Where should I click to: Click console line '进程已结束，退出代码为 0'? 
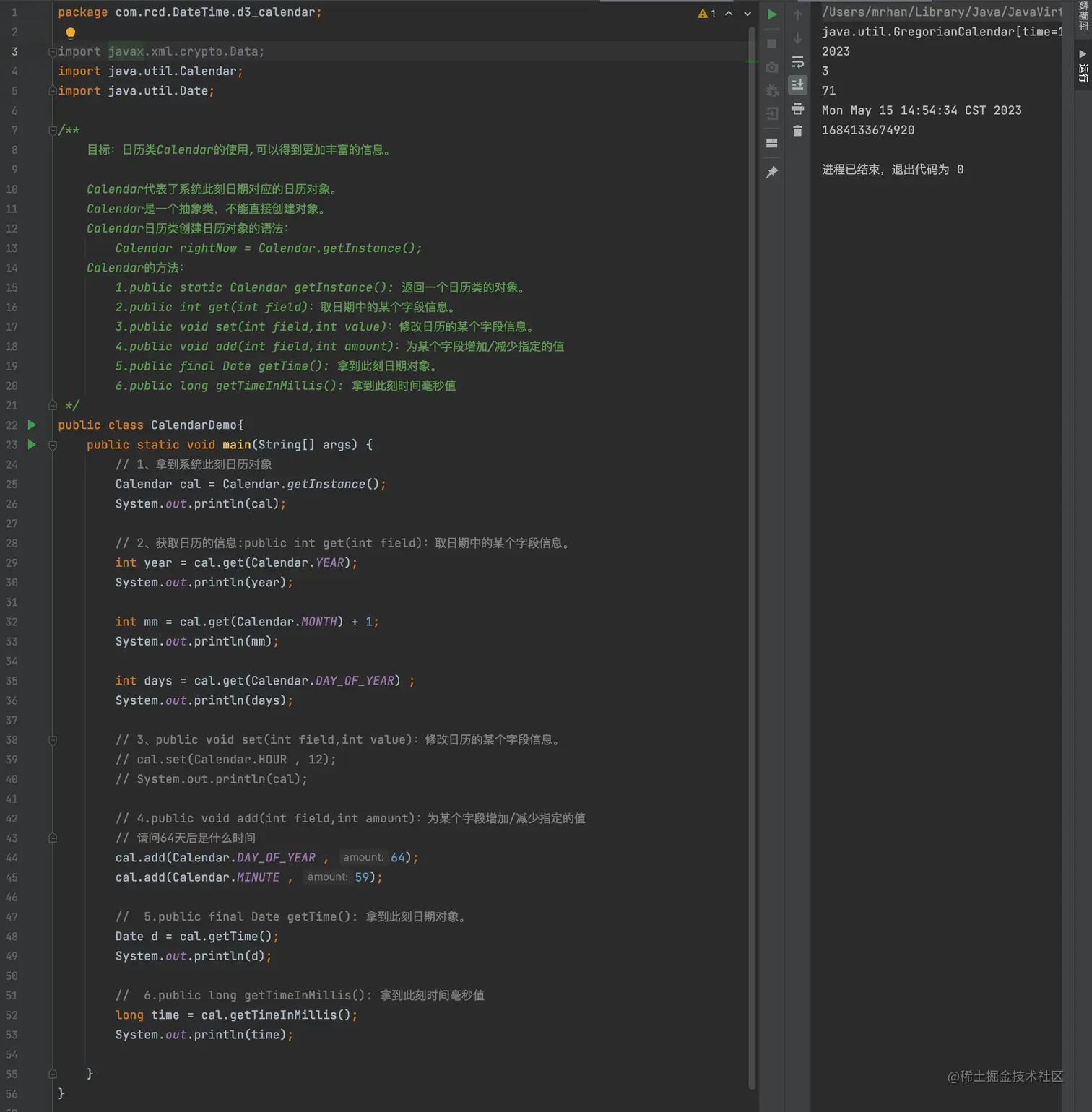893,169
